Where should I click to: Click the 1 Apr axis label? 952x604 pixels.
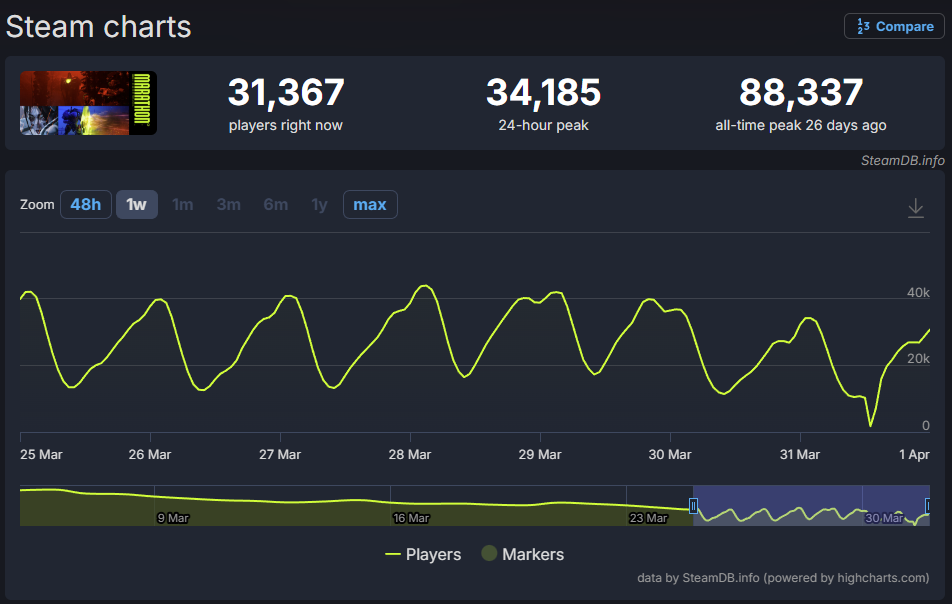(914, 454)
